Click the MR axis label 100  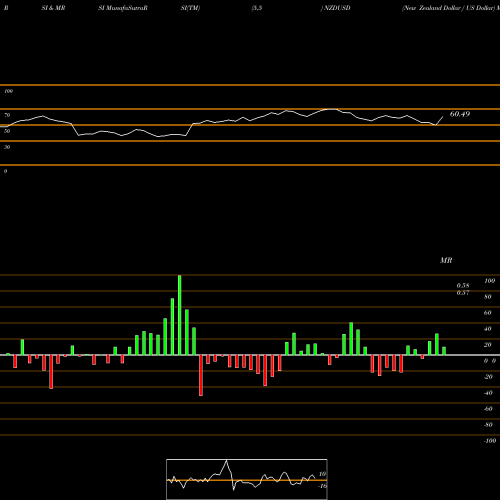coord(489,281)
